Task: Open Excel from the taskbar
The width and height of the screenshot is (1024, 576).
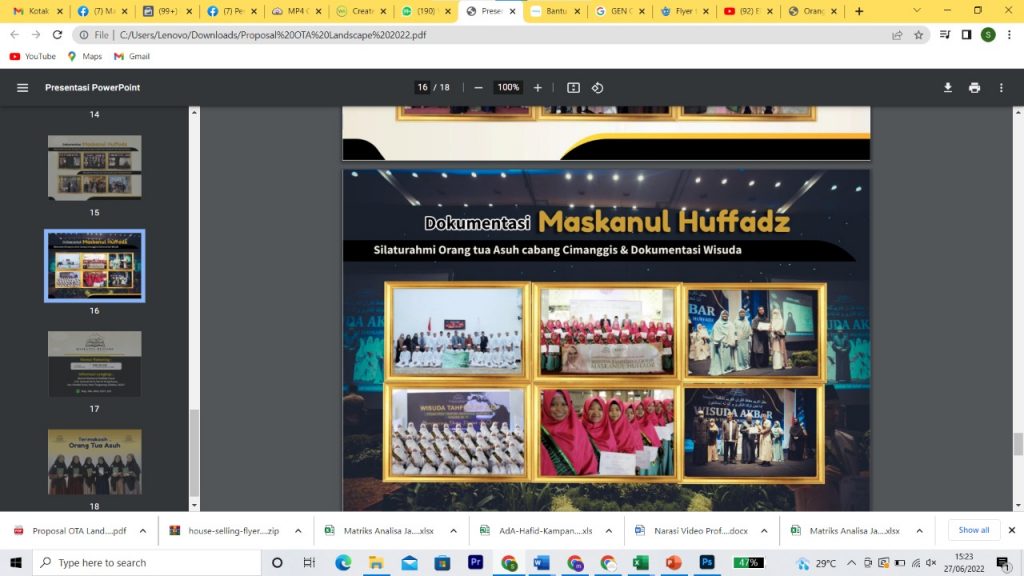Action: click(x=640, y=562)
